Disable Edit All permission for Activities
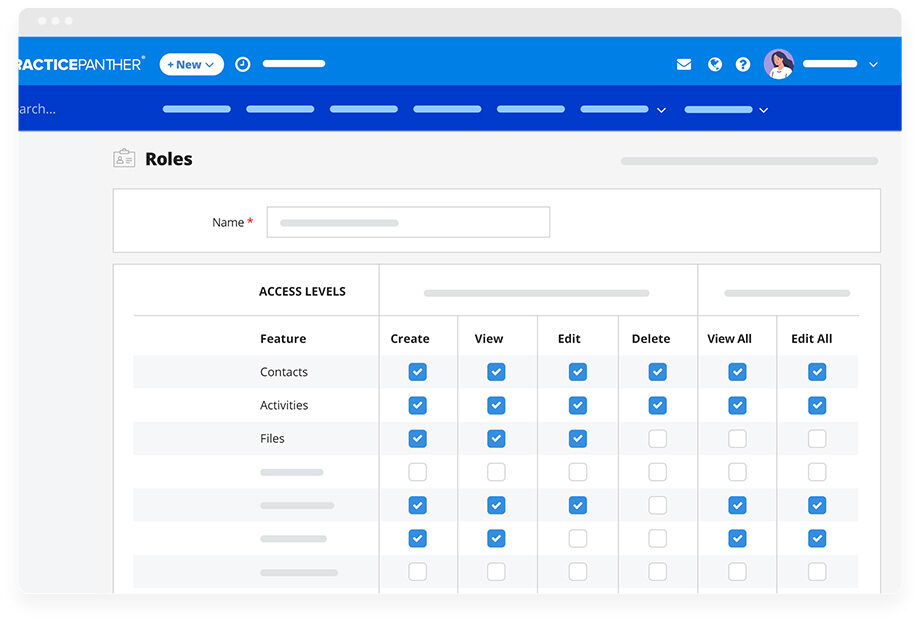The height and width of the screenshot is (623, 921). (817, 405)
